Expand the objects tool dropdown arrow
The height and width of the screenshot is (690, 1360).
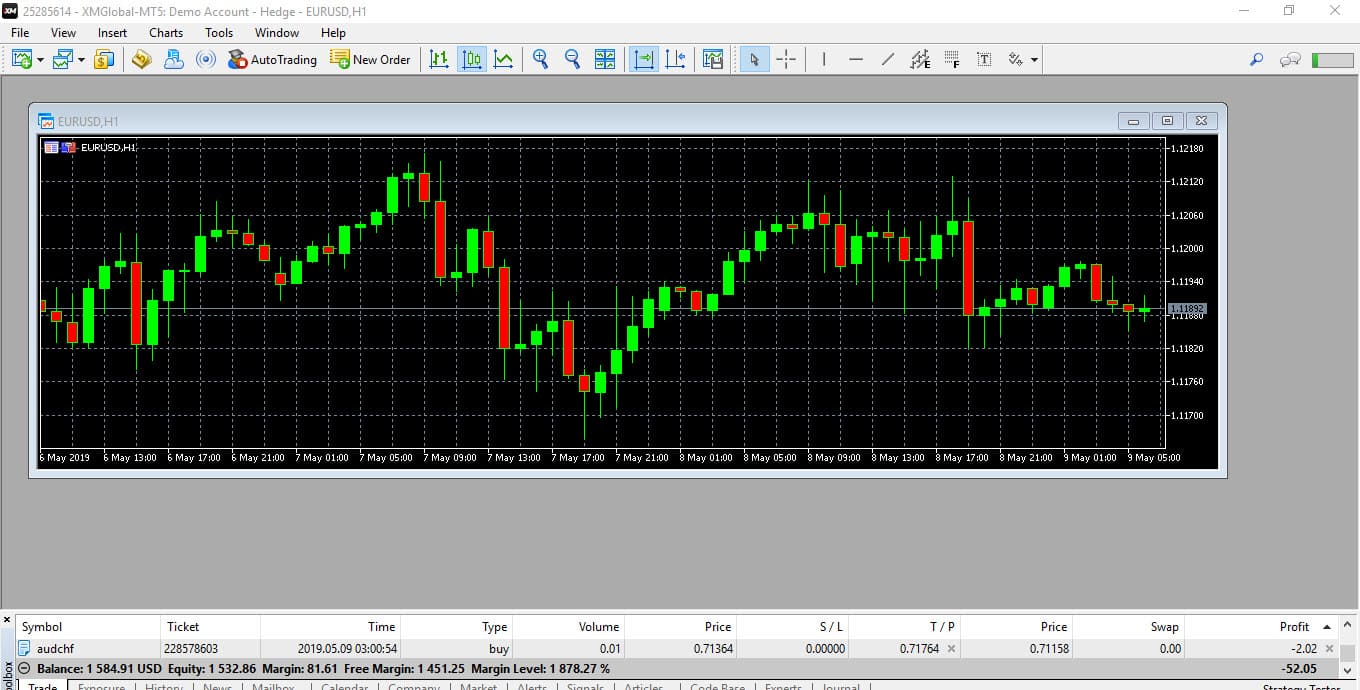tap(1034, 60)
